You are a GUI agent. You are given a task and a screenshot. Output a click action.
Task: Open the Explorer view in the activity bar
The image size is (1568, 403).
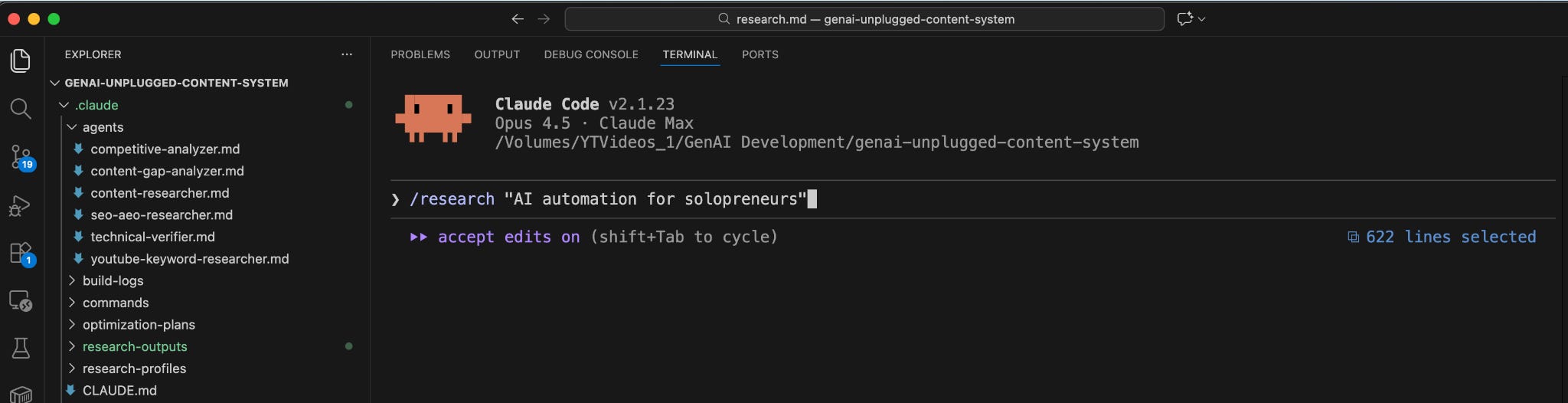click(21, 61)
